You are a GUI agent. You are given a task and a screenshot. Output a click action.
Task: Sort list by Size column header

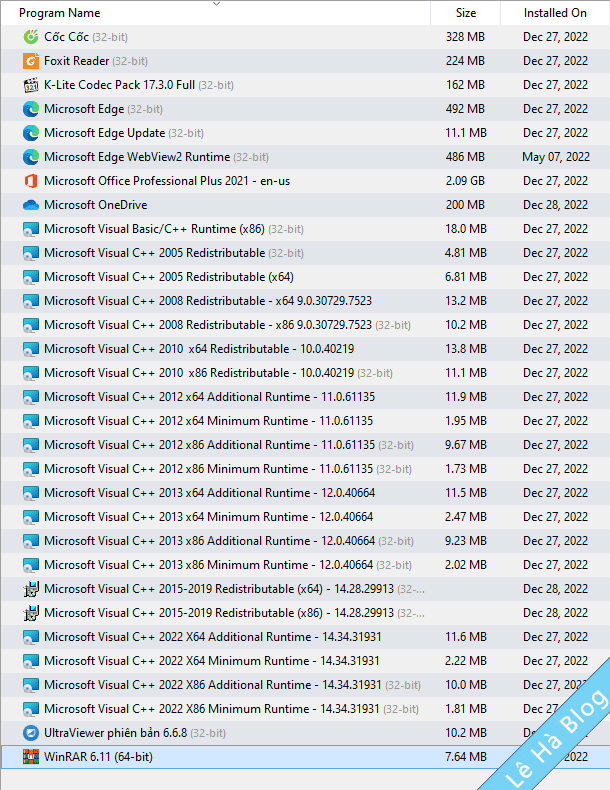point(466,13)
